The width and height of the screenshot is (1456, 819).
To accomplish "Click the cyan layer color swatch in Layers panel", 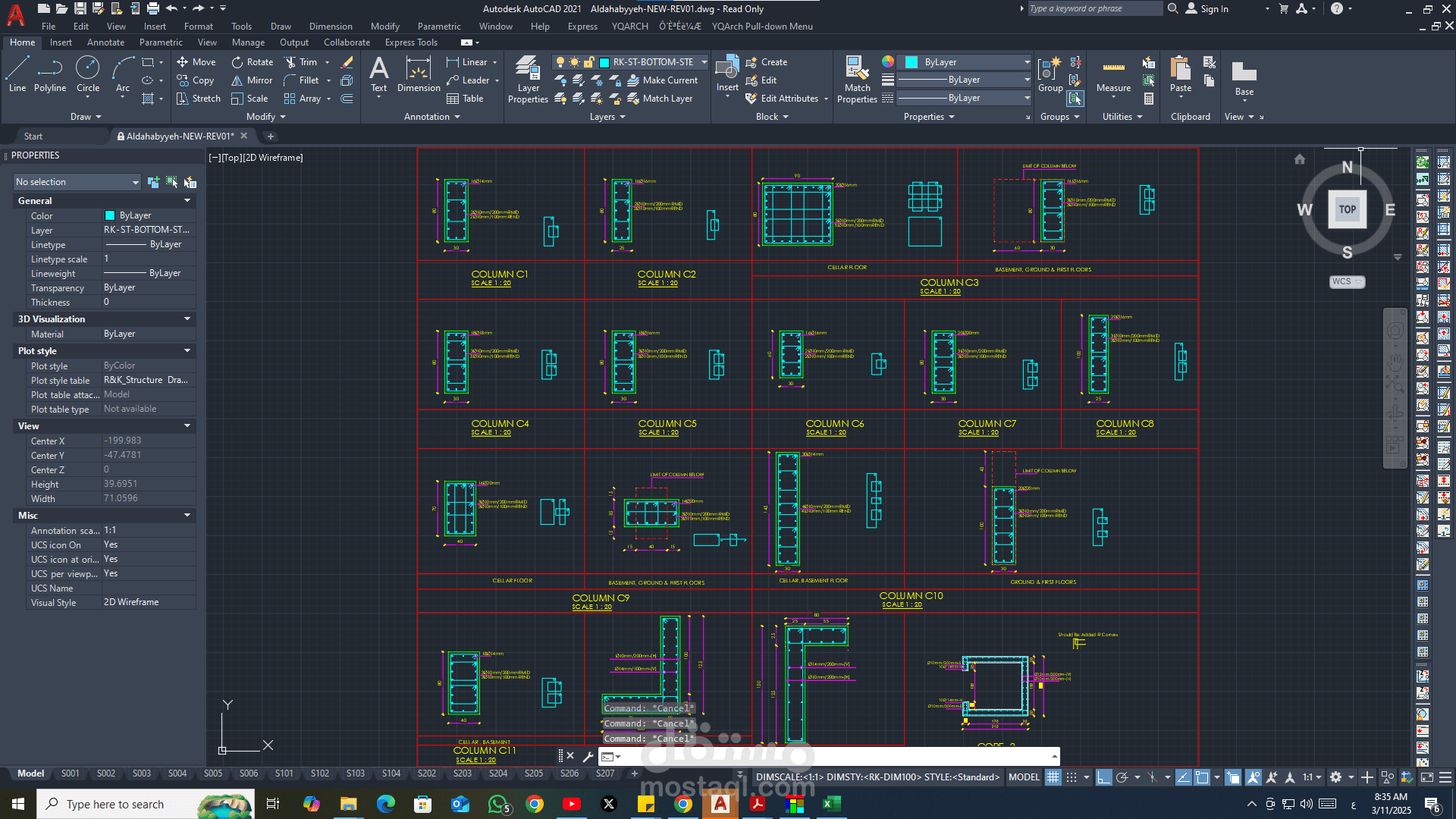I will tap(604, 62).
